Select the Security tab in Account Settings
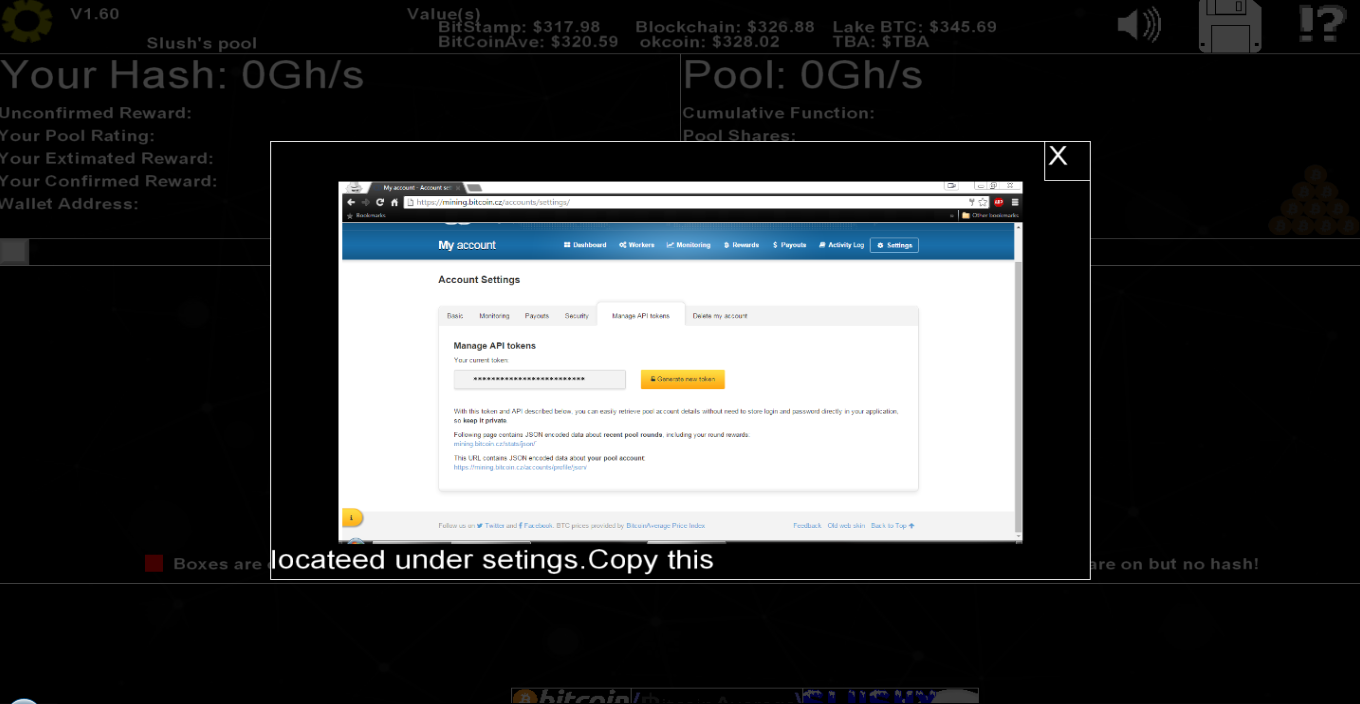Screen dimensions: 1360x704 577,316
